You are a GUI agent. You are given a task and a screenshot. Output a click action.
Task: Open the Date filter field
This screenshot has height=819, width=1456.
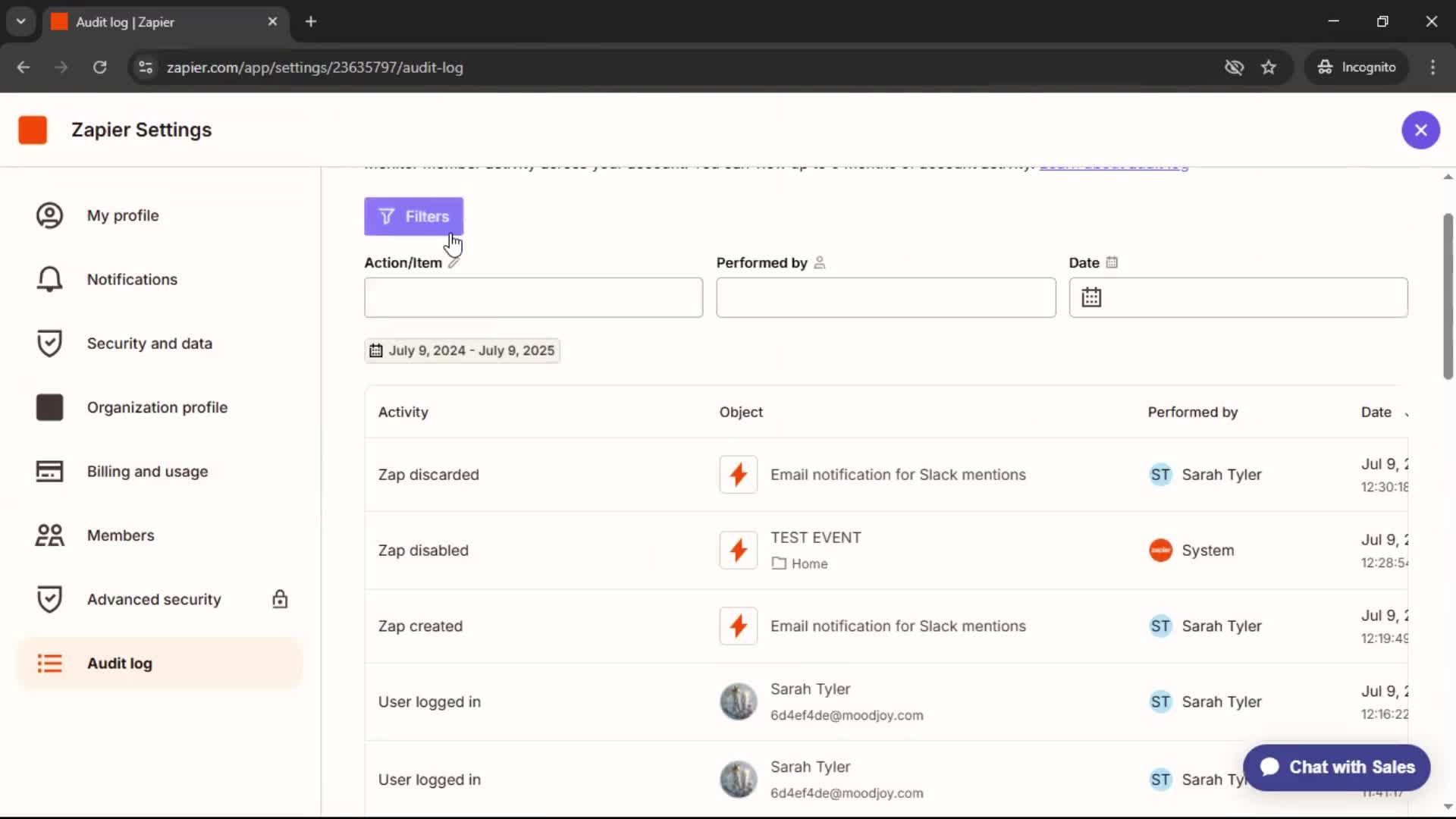(x=1238, y=297)
